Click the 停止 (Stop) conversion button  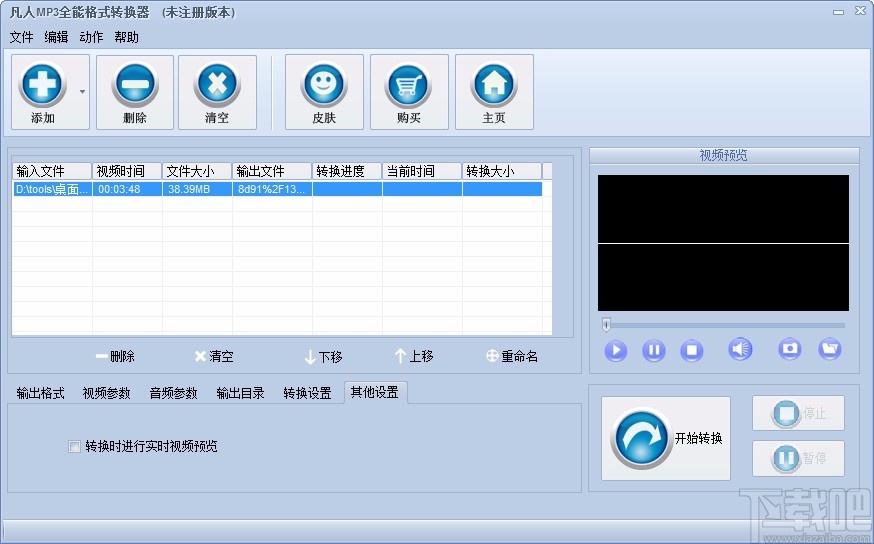(798, 413)
